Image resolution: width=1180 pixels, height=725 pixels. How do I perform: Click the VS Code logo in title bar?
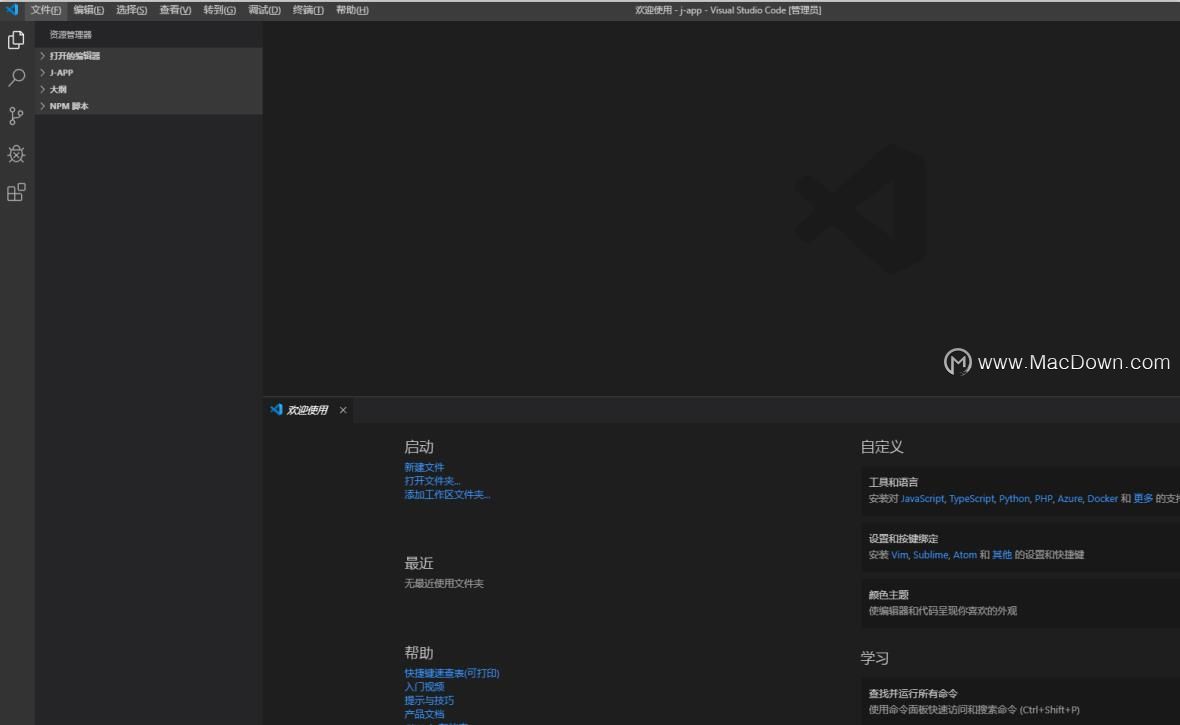pos(12,10)
